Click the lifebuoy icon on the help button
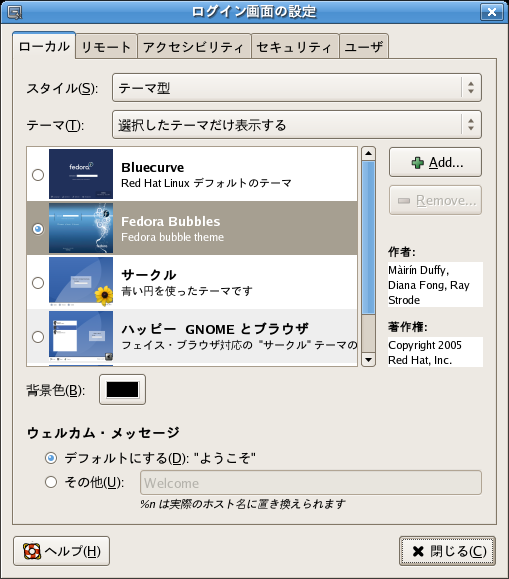This screenshot has width=509, height=579. pos(32,551)
